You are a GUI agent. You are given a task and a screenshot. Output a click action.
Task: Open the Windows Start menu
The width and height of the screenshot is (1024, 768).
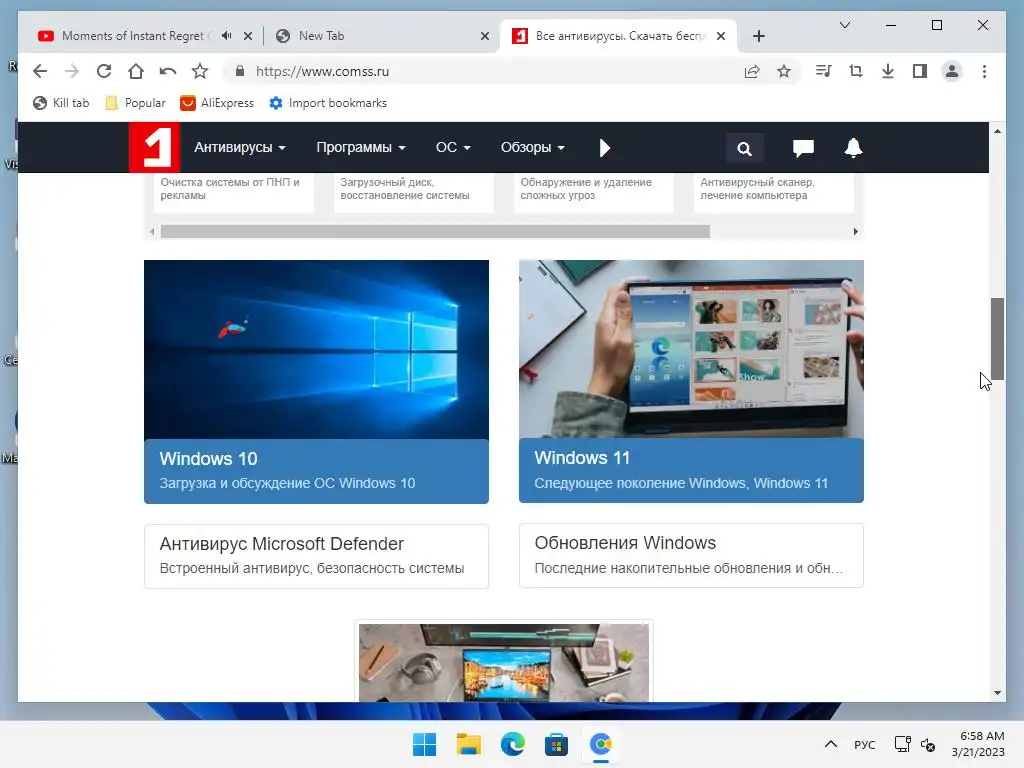[424, 744]
